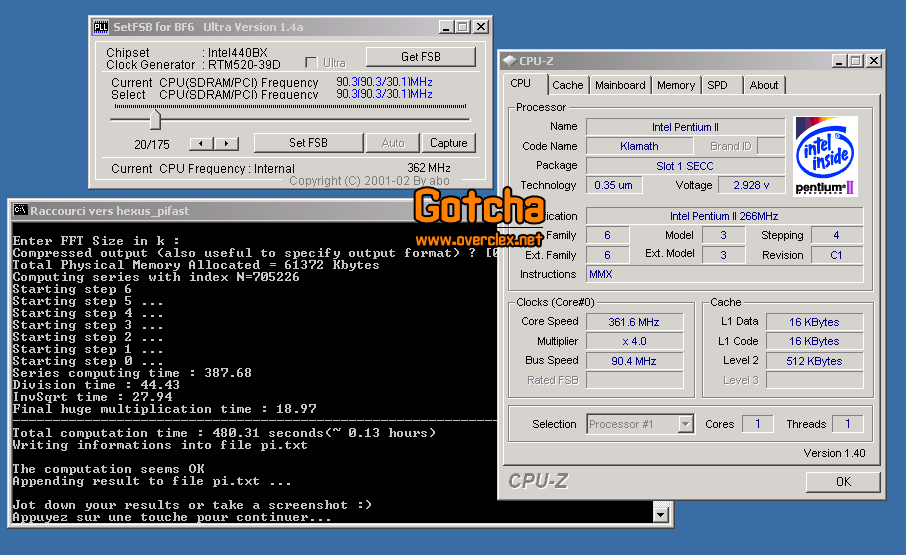The height and width of the screenshot is (555, 906).
Task: Click the Cores count field
Action: coord(758,424)
